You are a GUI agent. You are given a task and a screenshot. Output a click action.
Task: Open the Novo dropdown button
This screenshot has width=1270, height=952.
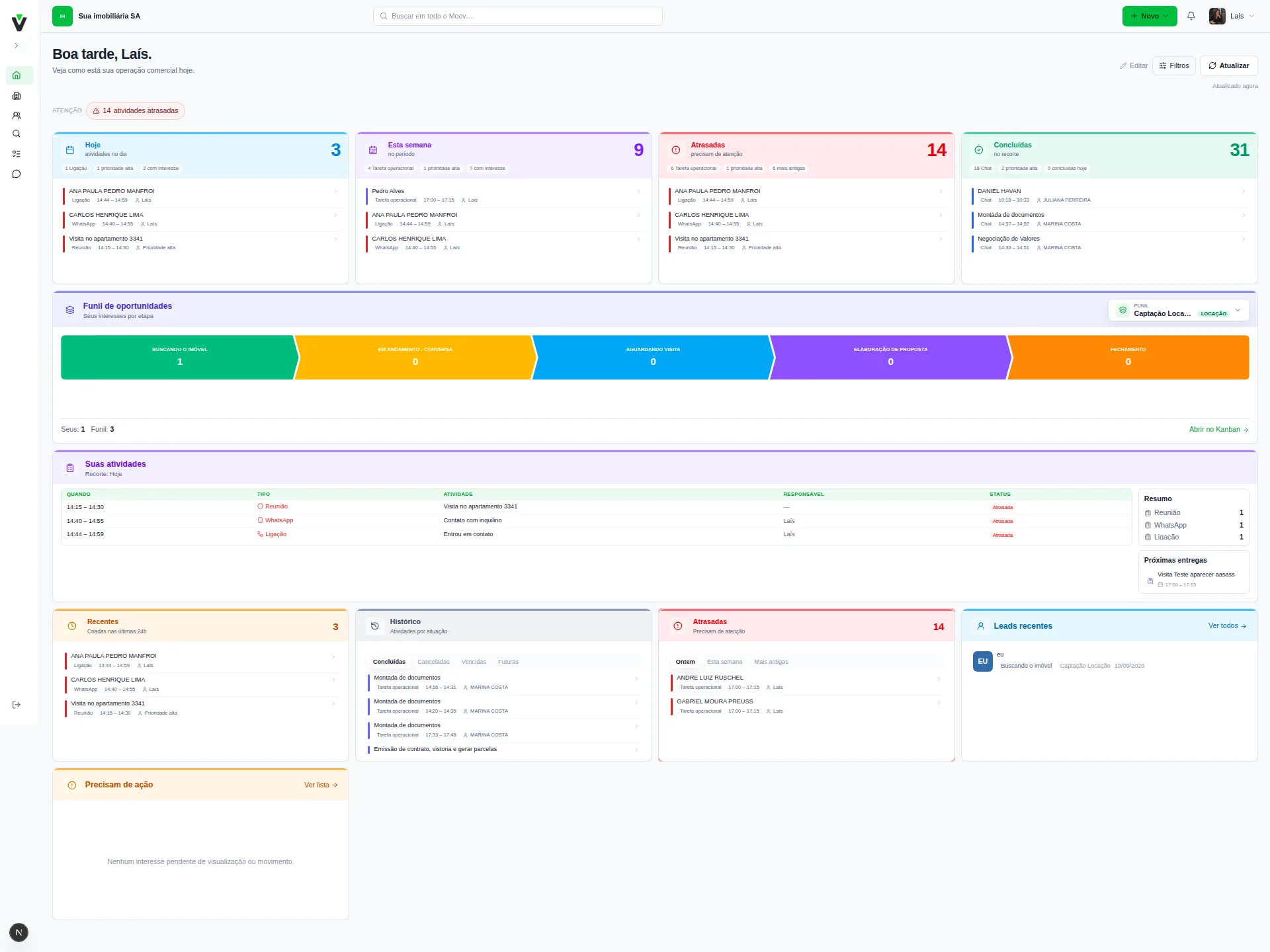pos(1150,16)
